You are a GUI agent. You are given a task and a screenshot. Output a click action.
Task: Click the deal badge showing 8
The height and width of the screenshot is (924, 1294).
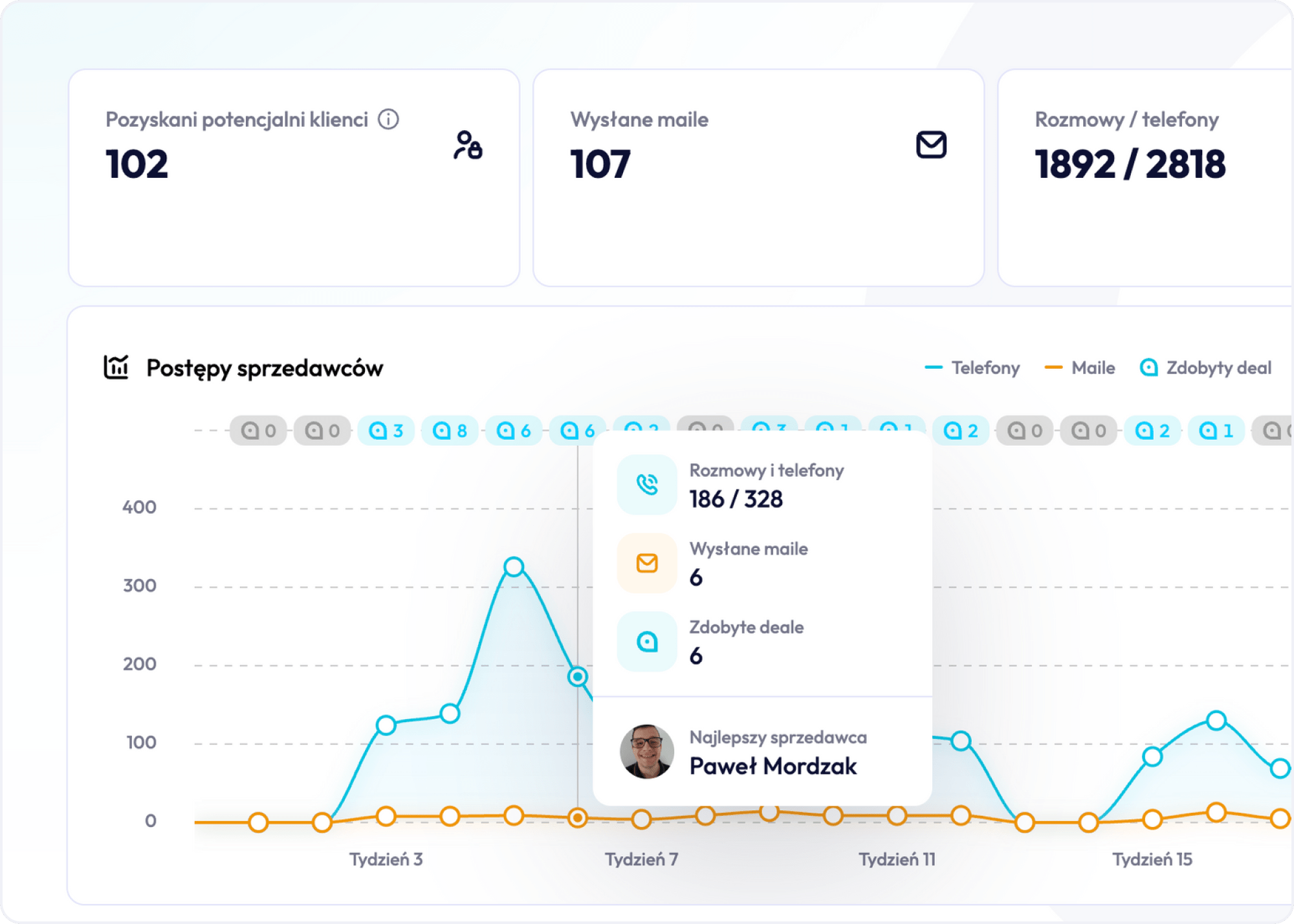click(450, 430)
